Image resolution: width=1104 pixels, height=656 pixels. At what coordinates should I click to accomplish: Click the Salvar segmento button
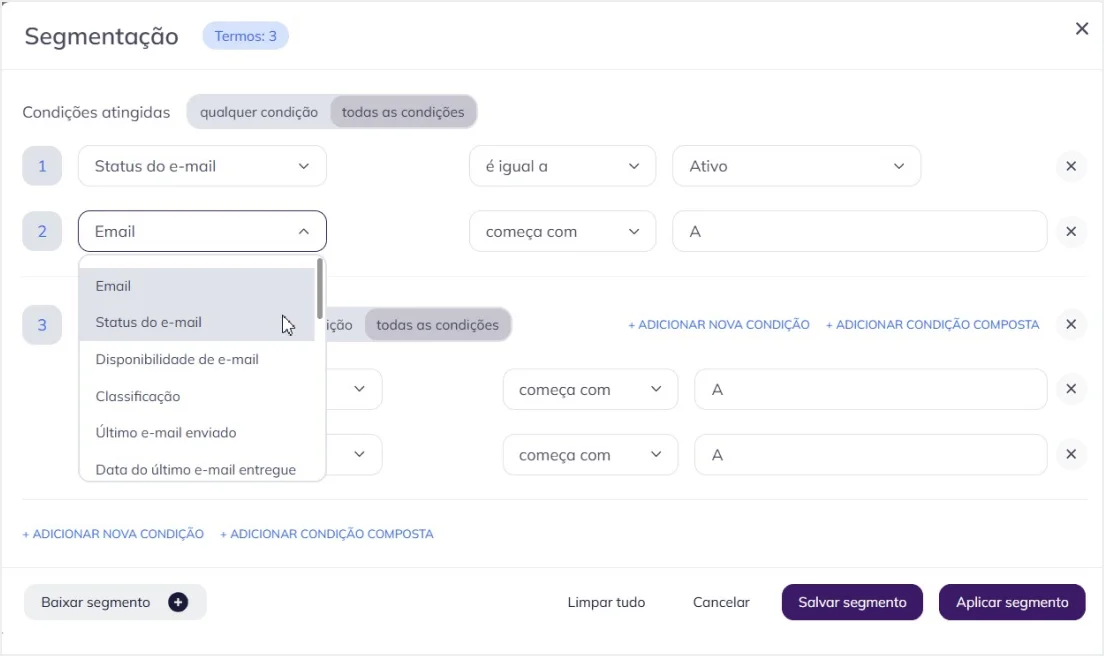(x=852, y=602)
